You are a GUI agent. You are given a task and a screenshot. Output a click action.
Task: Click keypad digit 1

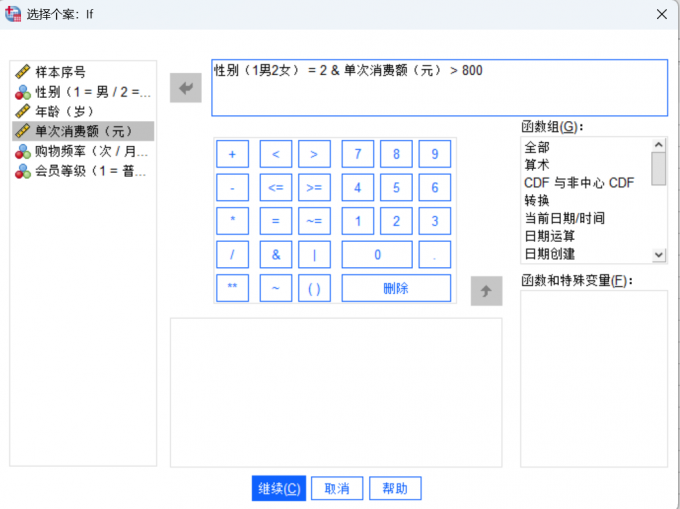[x=358, y=221]
